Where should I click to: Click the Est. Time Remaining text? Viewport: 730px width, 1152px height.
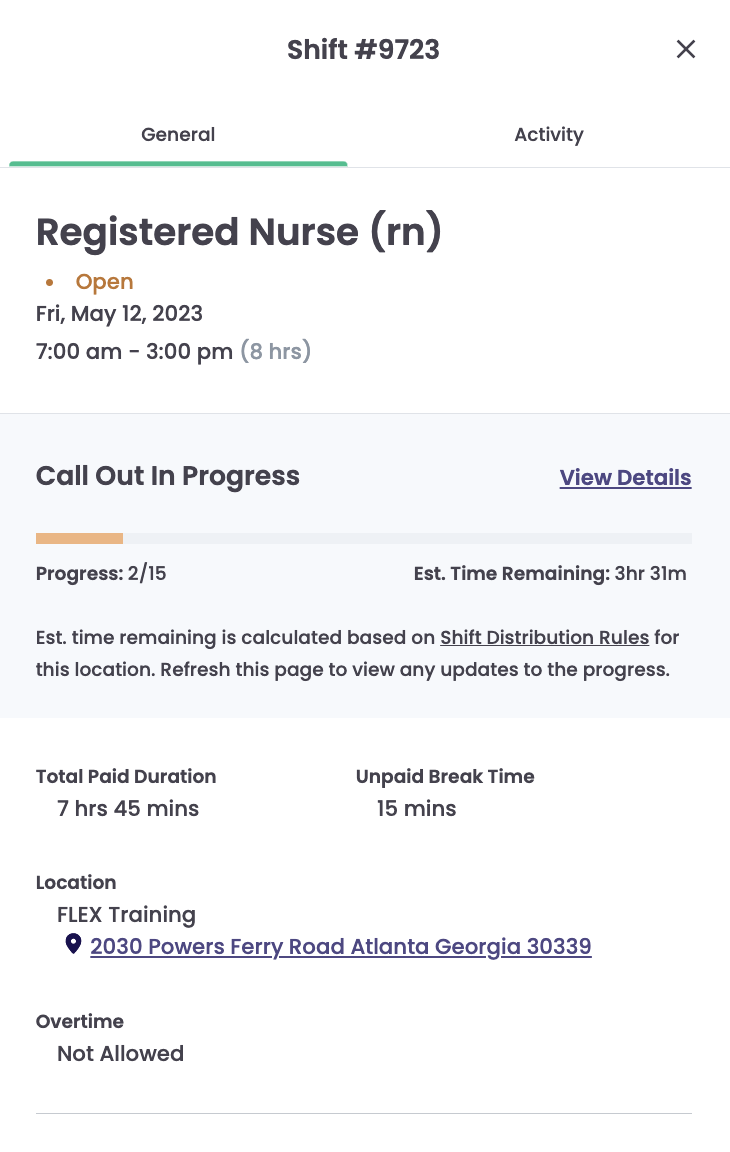[550, 574]
